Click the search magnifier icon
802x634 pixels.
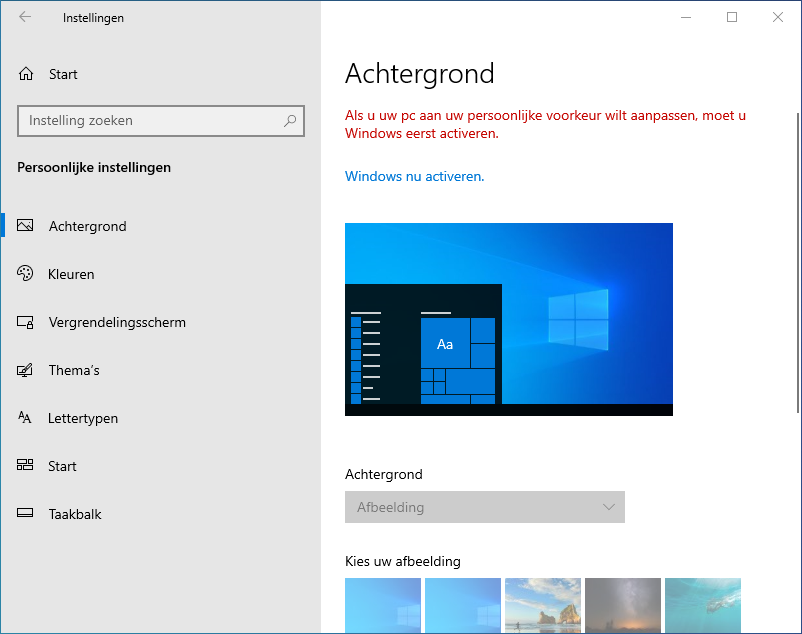[x=290, y=121]
